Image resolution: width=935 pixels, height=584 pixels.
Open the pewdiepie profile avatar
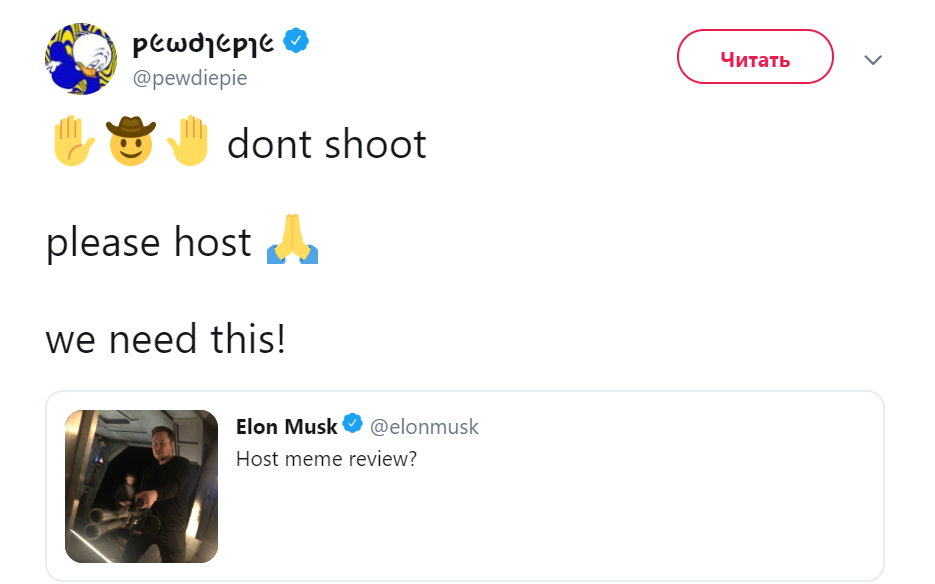tap(81, 59)
